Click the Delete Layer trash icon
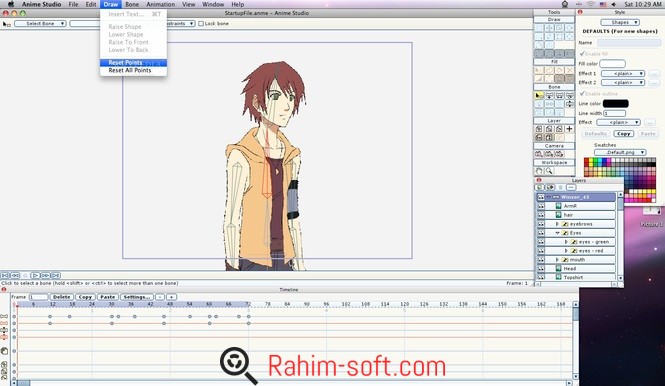The image size is (665, 386). 561,187
